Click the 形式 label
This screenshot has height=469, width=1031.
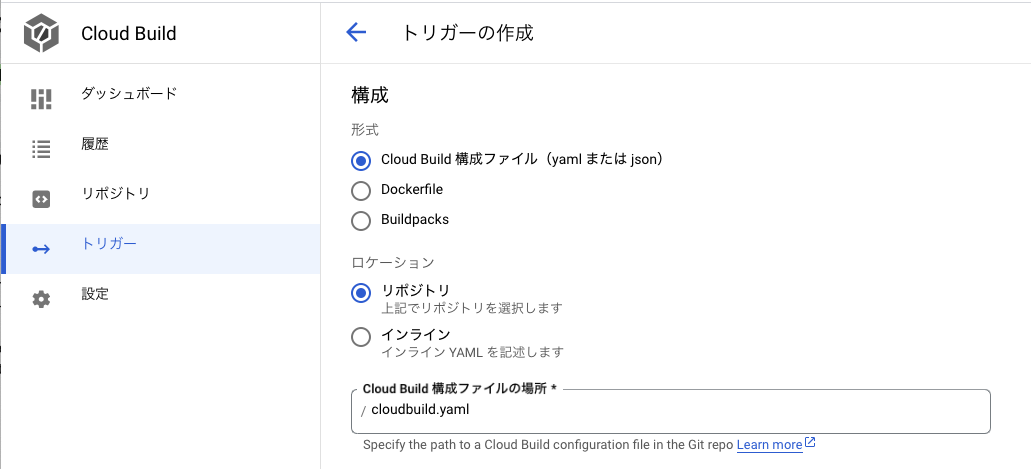click(365, 130)
